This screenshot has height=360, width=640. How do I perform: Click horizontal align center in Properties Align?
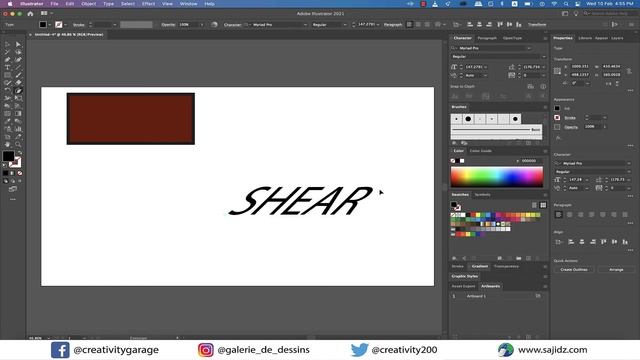[582, 242]
